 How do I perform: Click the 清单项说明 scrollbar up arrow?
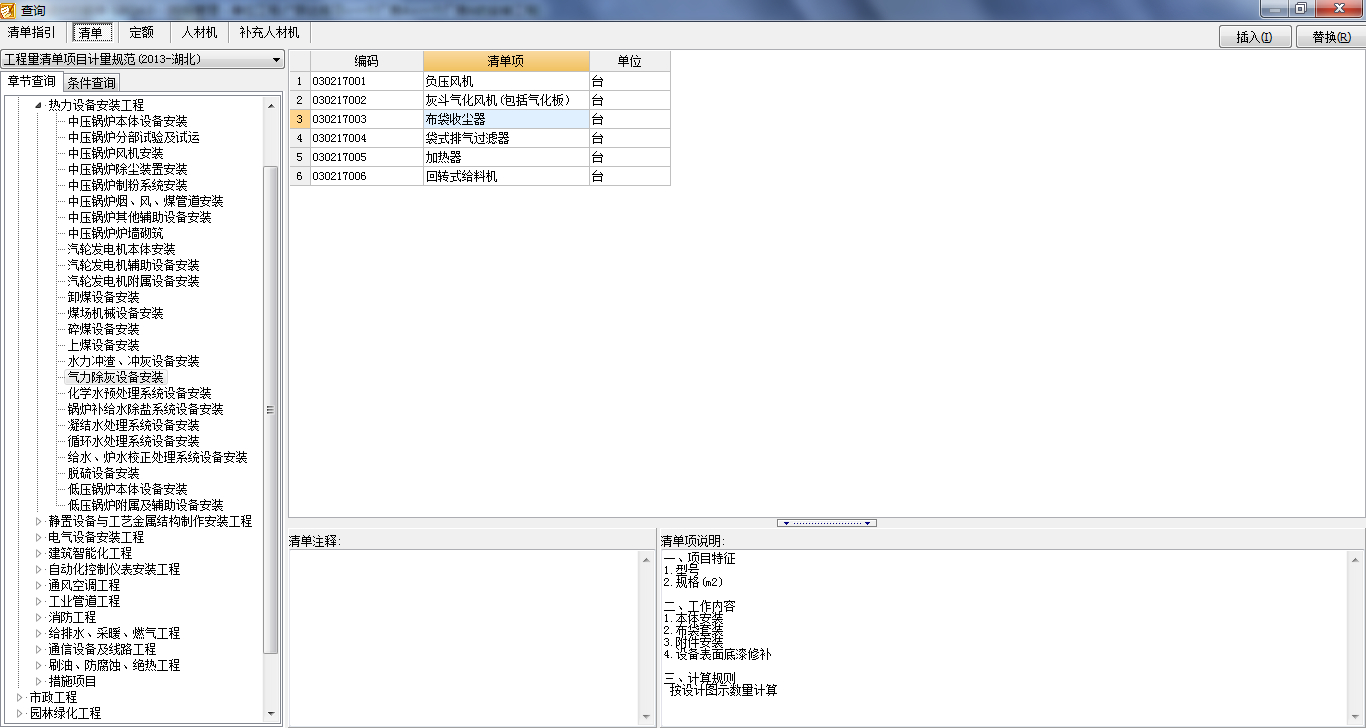1356,558
